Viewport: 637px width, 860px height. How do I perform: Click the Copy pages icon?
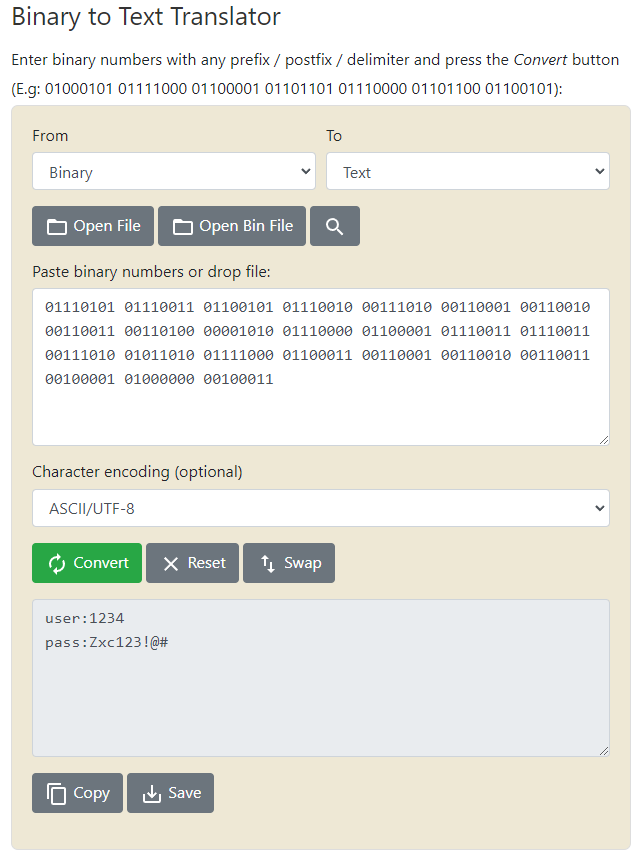(x=57, y=794)
